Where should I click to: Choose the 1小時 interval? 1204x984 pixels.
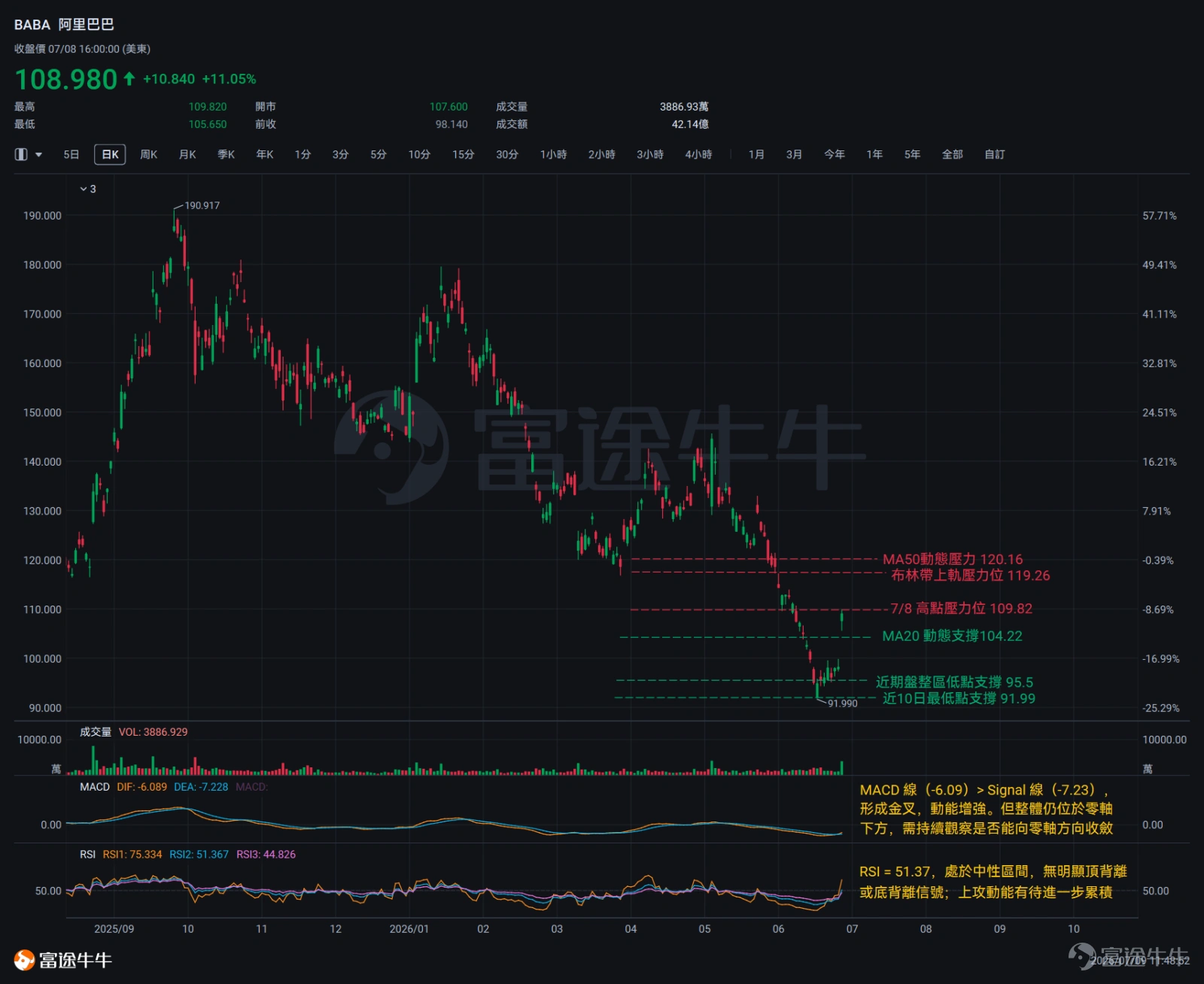(x=553, y=154)
